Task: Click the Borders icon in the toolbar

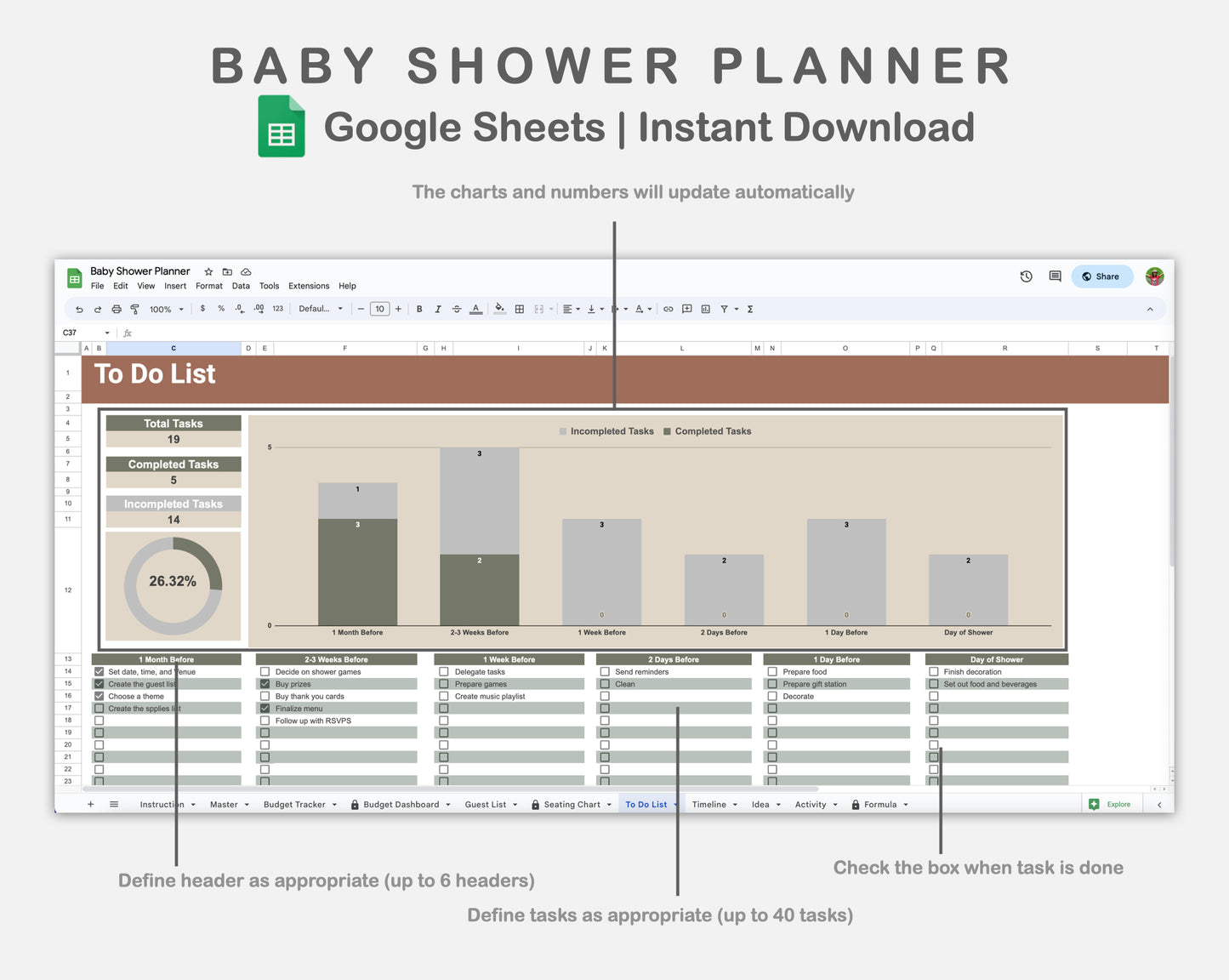Action: point(519,309)
